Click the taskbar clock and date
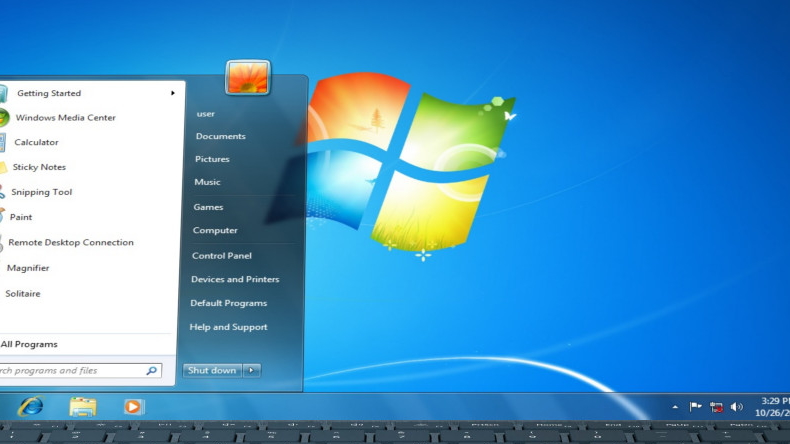Viewport: 790px width, 444px height. click(x=770, y=406)
